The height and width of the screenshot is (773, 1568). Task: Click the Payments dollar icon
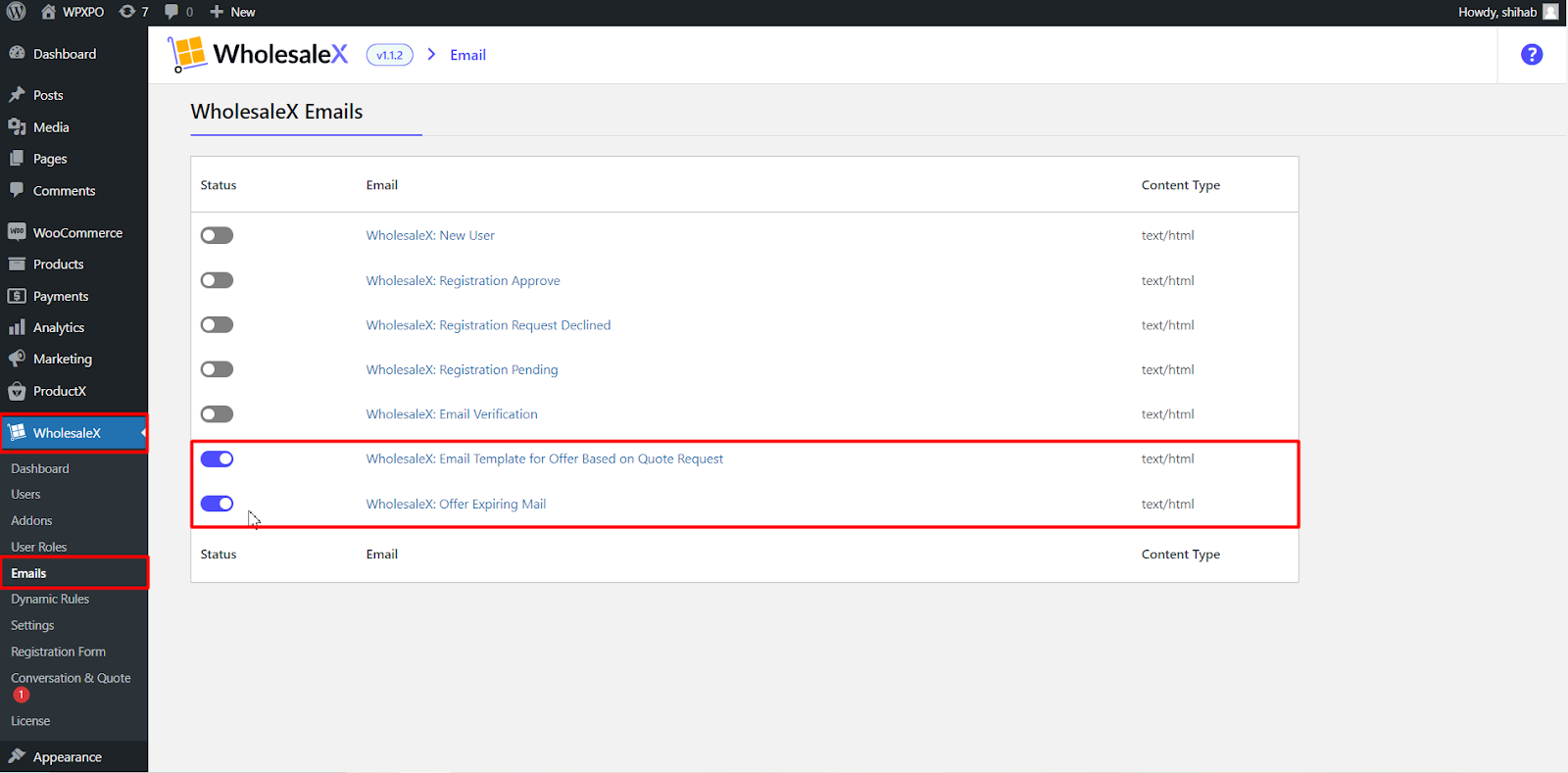(x=17, y=296)
